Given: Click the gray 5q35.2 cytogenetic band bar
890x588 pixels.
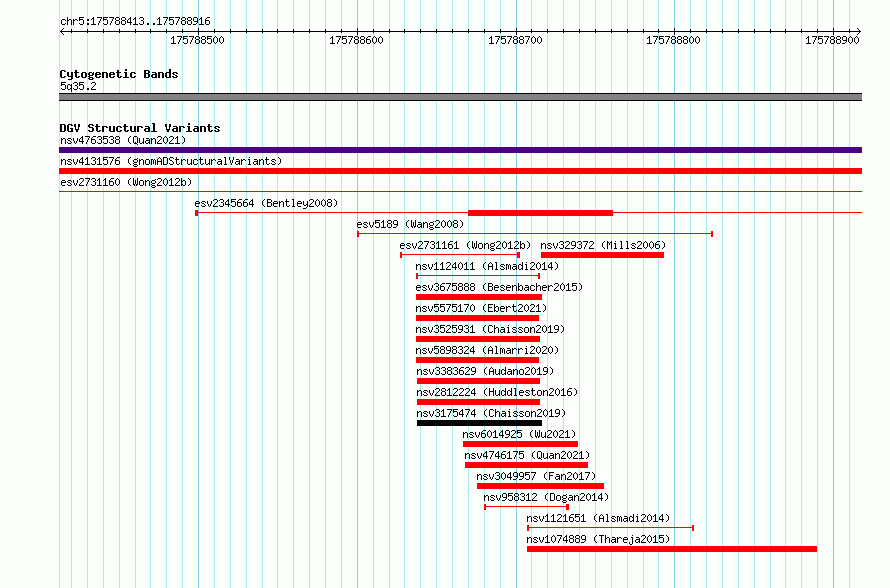Looking at the screenshot, I should click(460, 97).
